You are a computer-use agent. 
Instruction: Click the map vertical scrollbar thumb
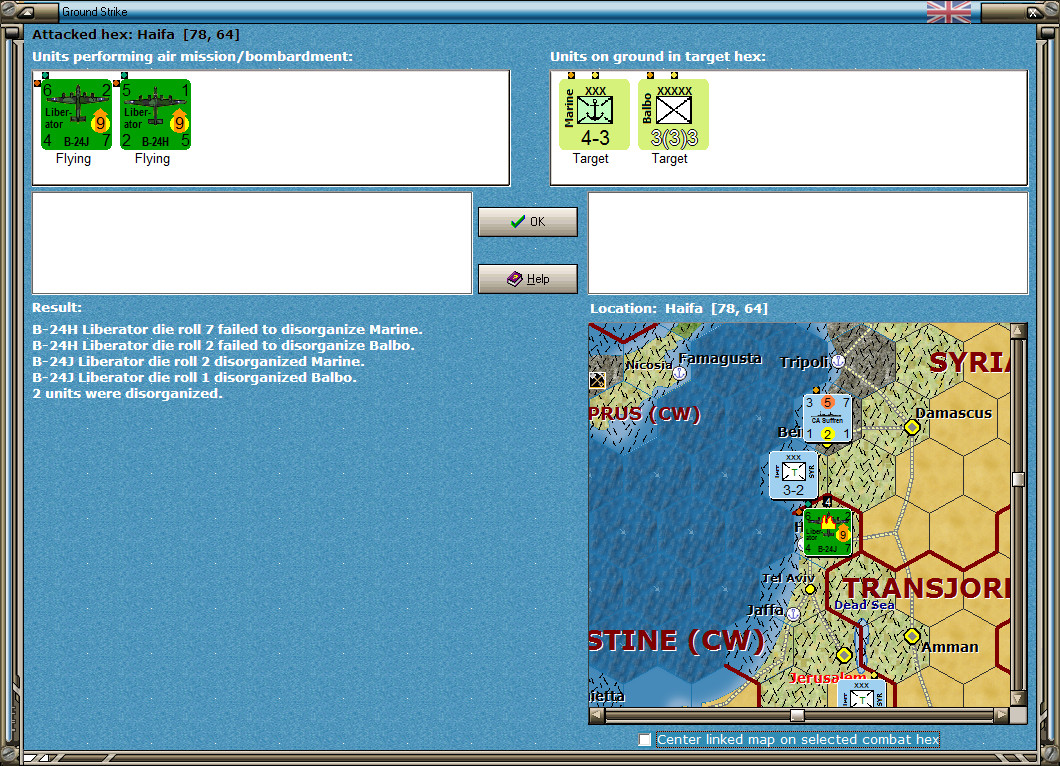pyautogui.click(x=1019, y=479)
